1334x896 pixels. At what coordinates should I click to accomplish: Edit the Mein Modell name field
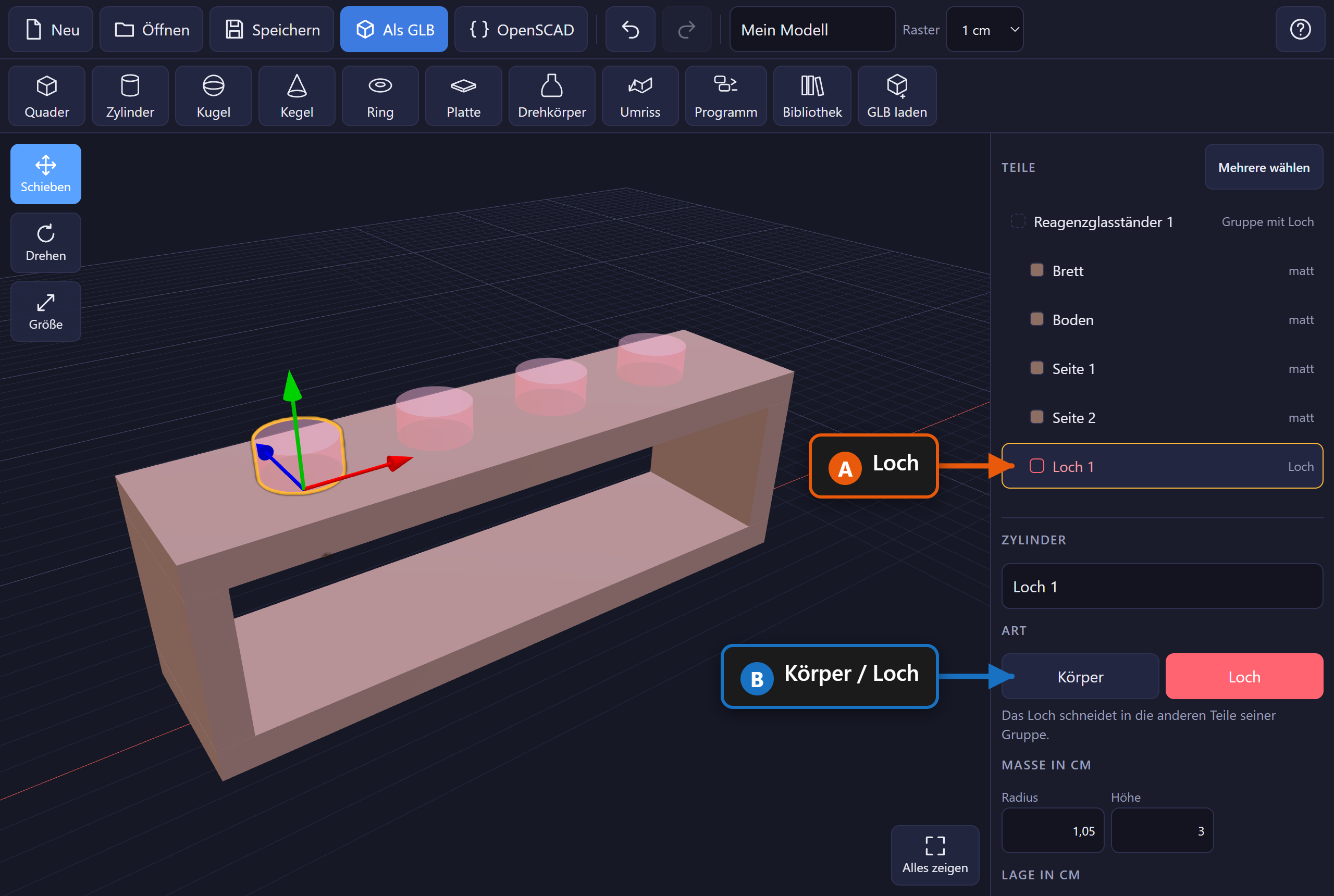click(812, 29)
